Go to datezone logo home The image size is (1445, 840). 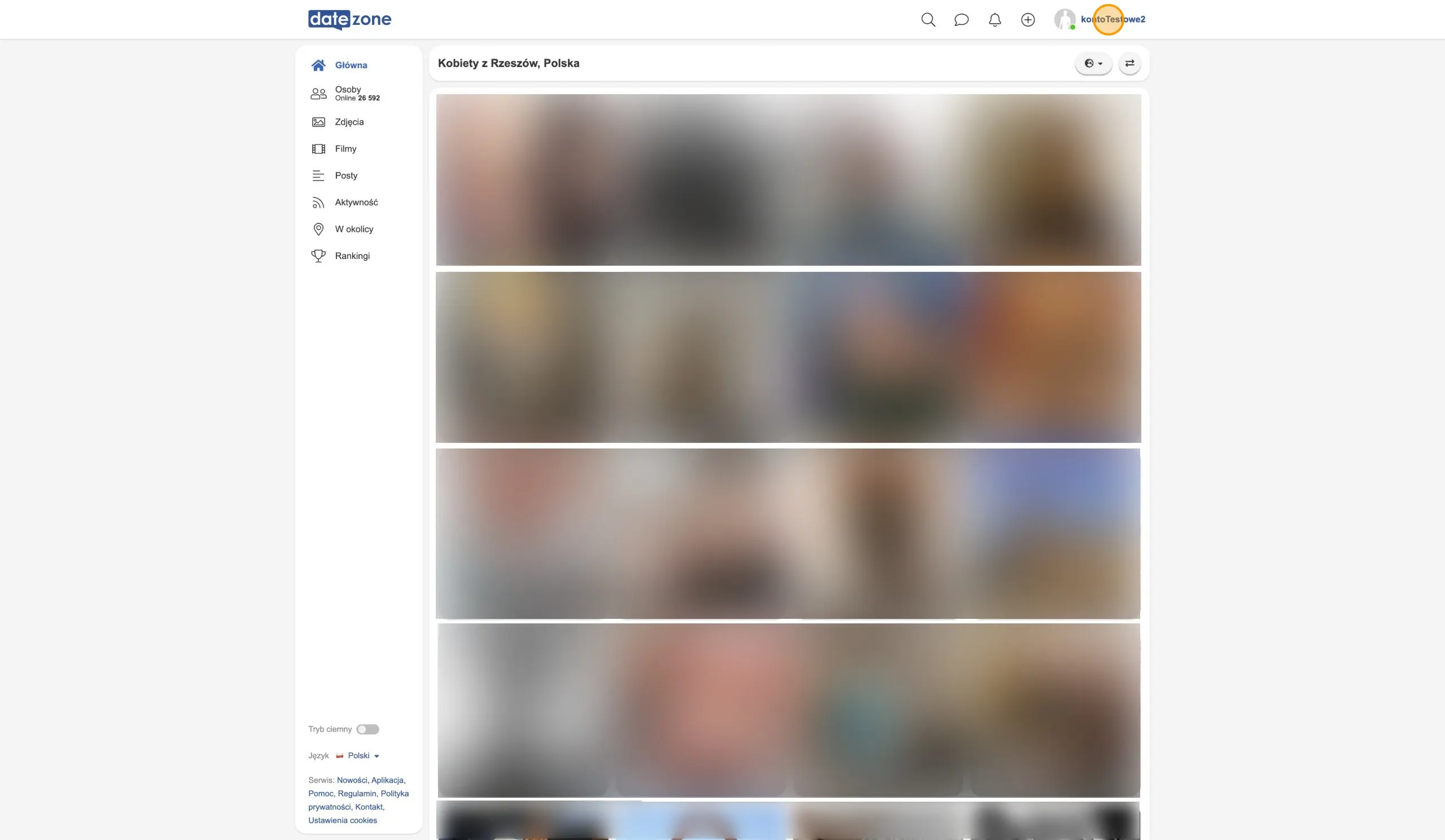[x=350, y=20]
